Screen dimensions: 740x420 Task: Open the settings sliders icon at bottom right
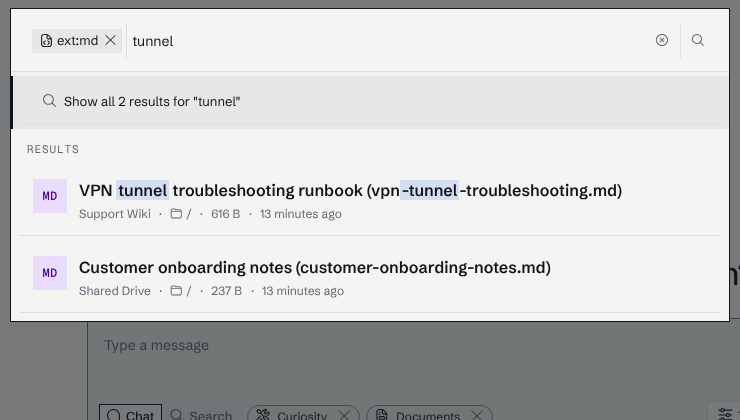click(x=725, y=413)
